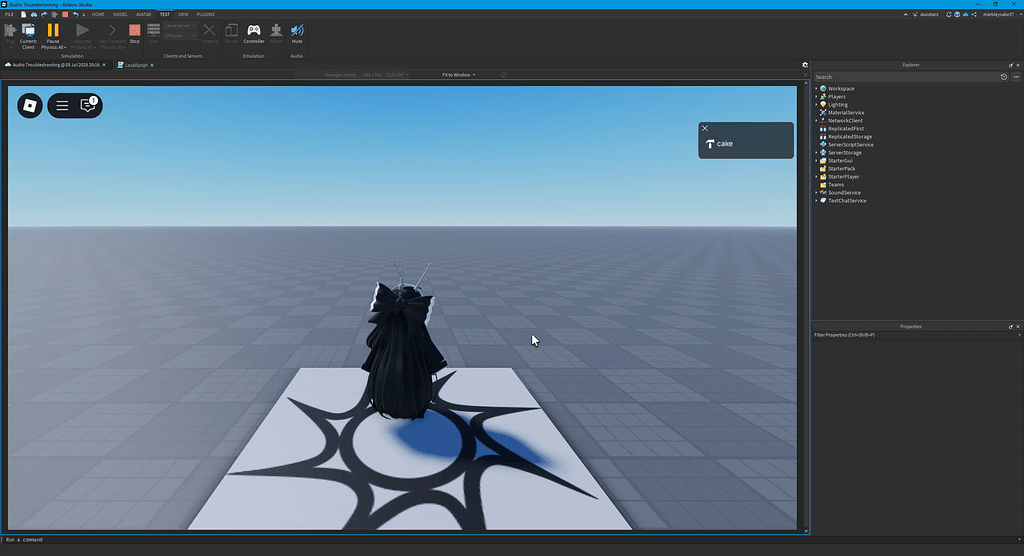Select ReplicatedStorage in Explorer

coord(849,137)
